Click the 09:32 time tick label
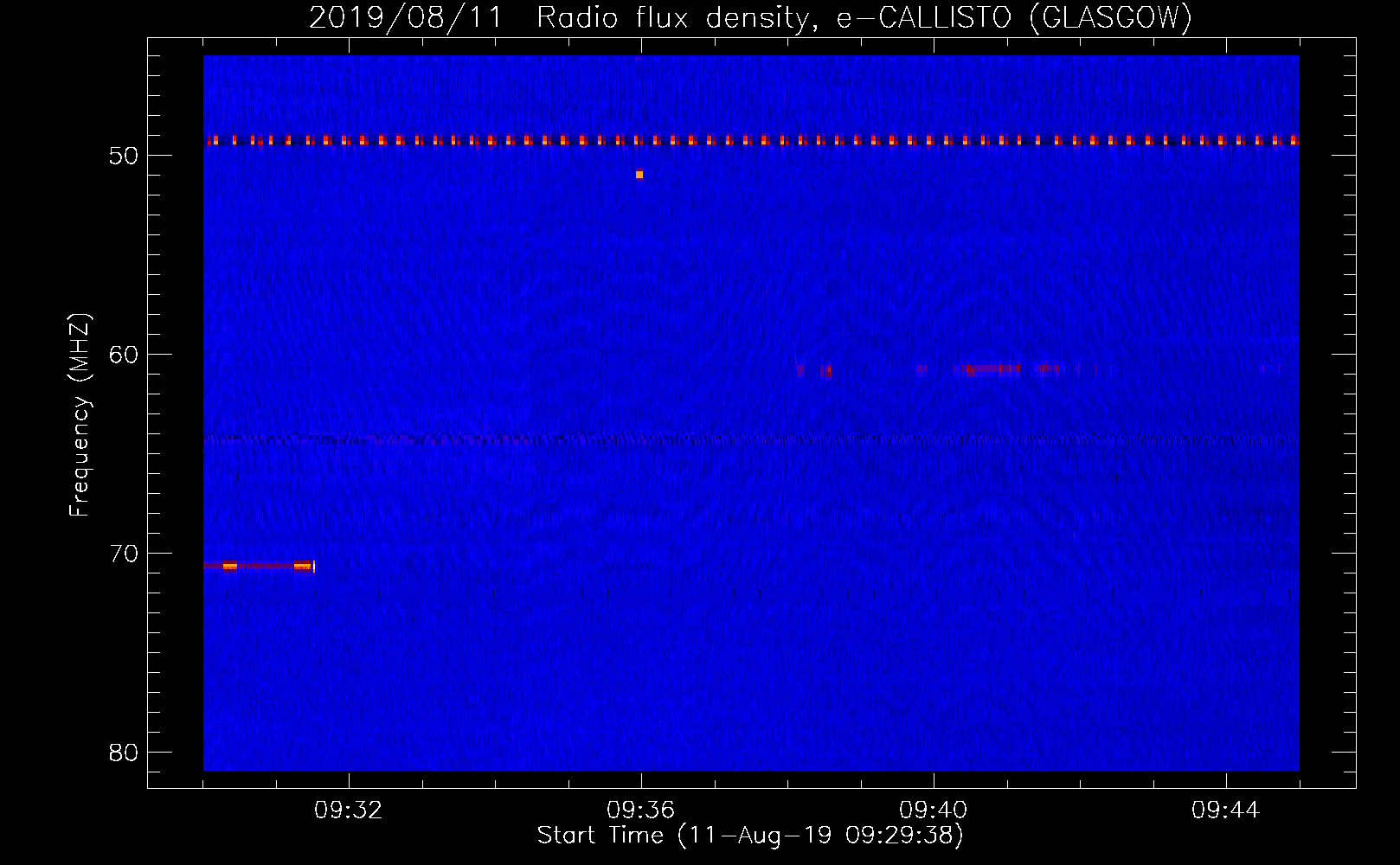This screenshot has height=865, width=1400. (x=349, y=811)
